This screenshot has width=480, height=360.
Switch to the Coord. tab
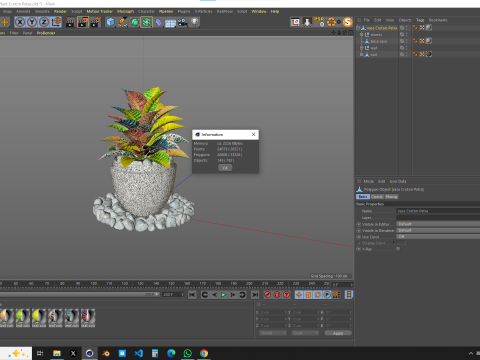[377, 197]
